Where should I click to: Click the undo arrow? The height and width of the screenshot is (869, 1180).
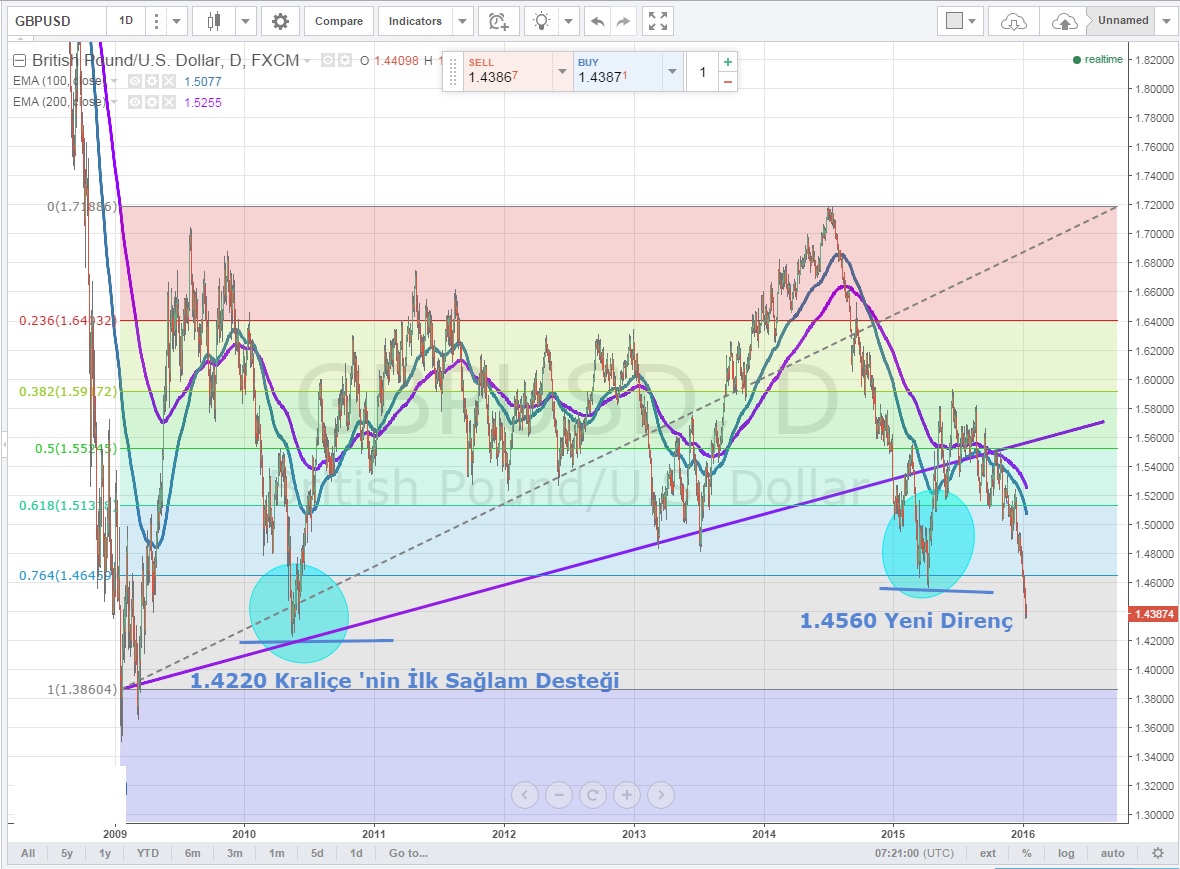[597, 21]
